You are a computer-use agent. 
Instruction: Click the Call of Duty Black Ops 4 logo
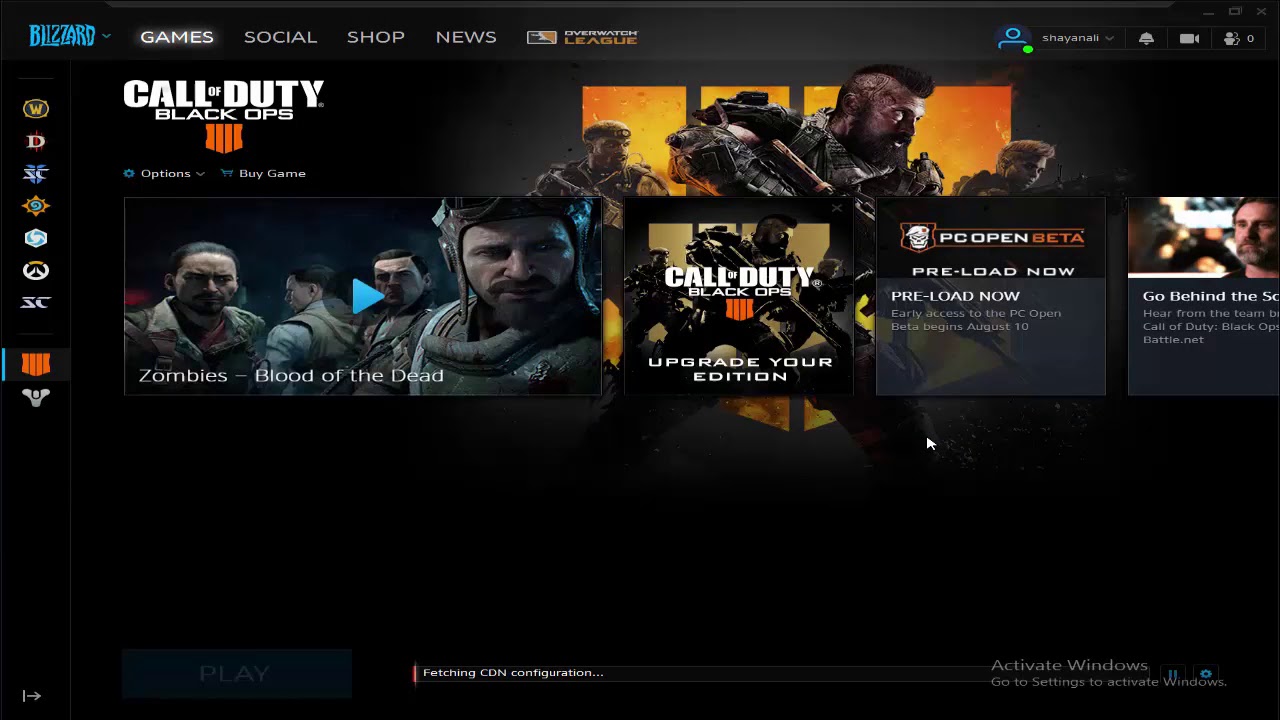point(223,116)
